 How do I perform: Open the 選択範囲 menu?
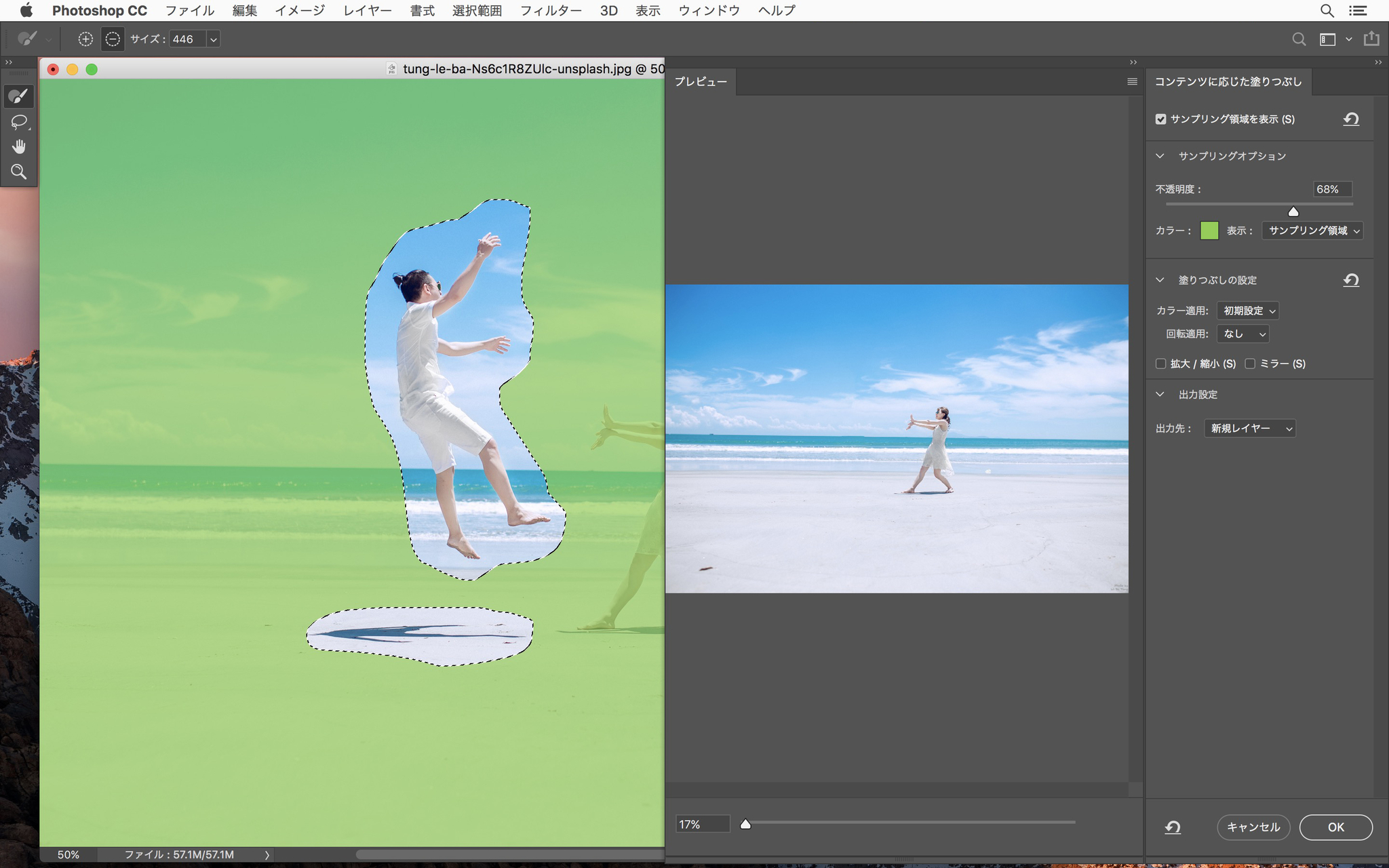[x=477, y=10]
